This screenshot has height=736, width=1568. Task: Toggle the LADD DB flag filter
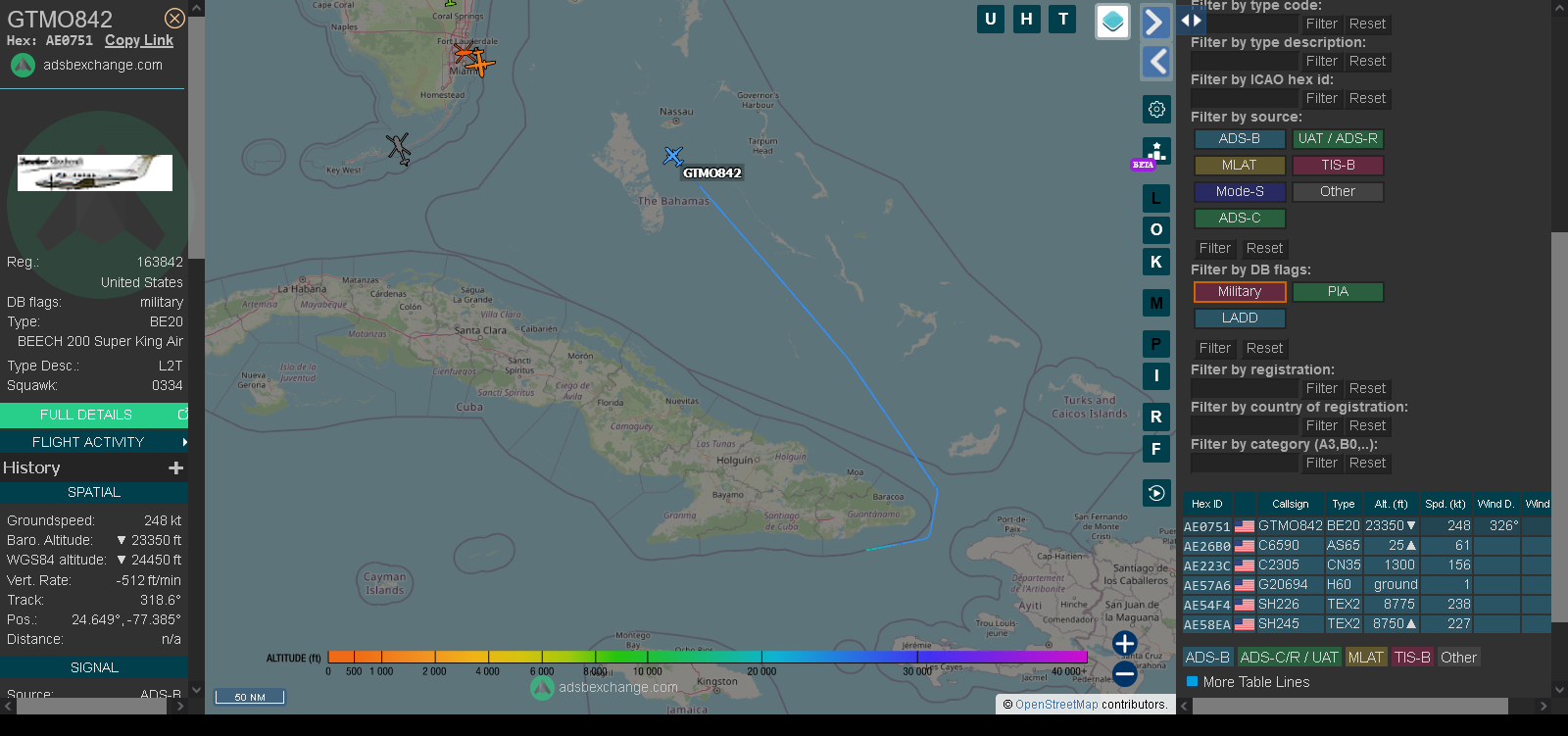(x=1240, y=319)
